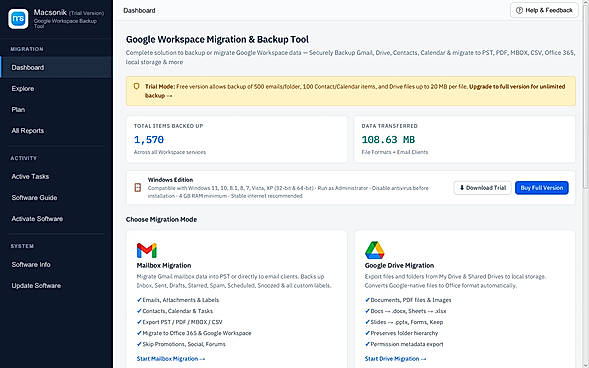The width and height of the screenshot is (589, 368).
Task: Open All Reports in the sidebar
Action: 56,131
